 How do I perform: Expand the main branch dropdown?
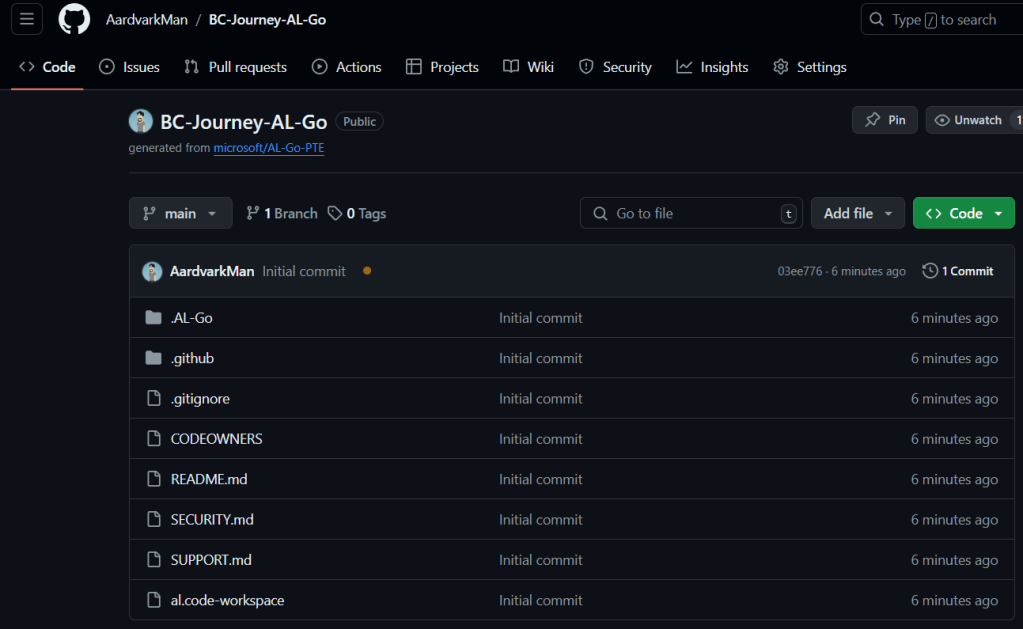click(x=180, y=213)
